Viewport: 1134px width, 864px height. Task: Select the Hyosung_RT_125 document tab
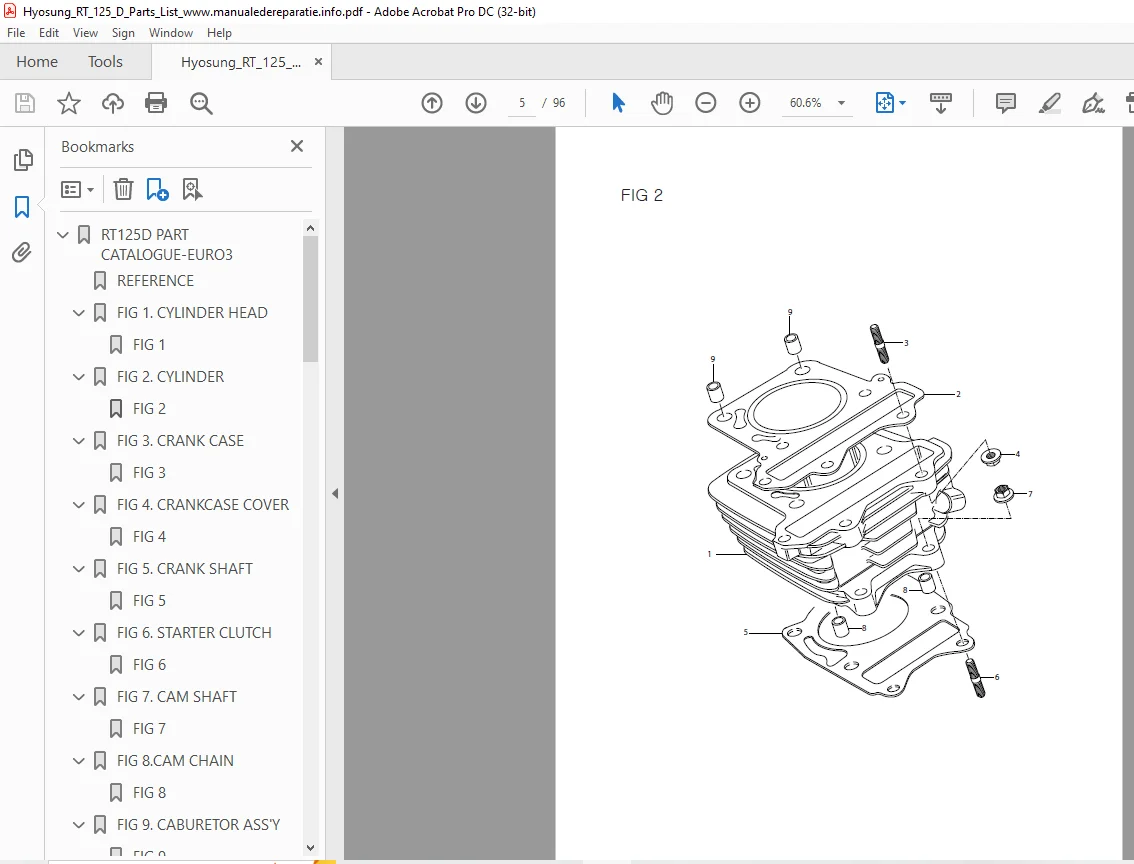coord(241,62)
